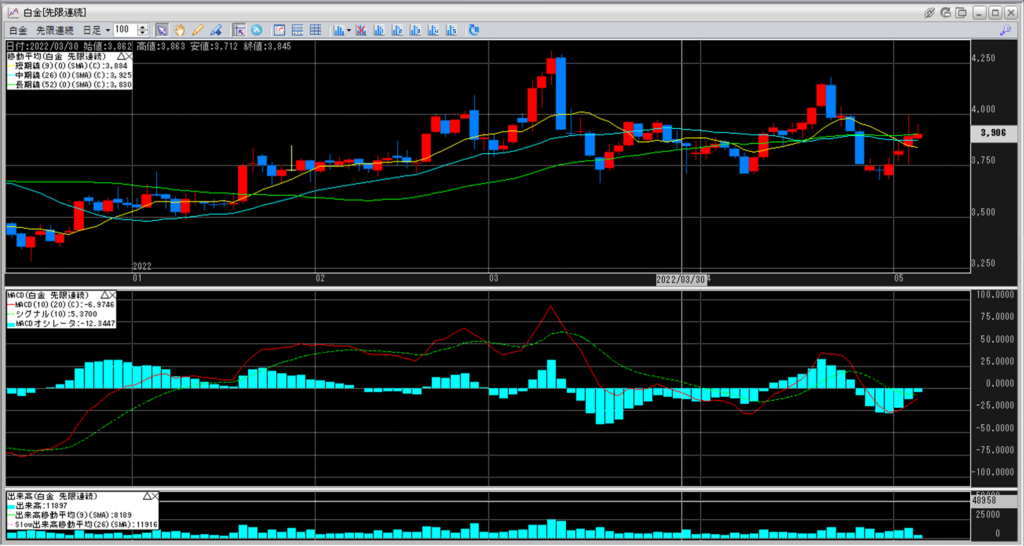The height and width of the screenshot is (546, 1024).
Task: Click the current price tag 3,906
Action: [x=993, y=133]
